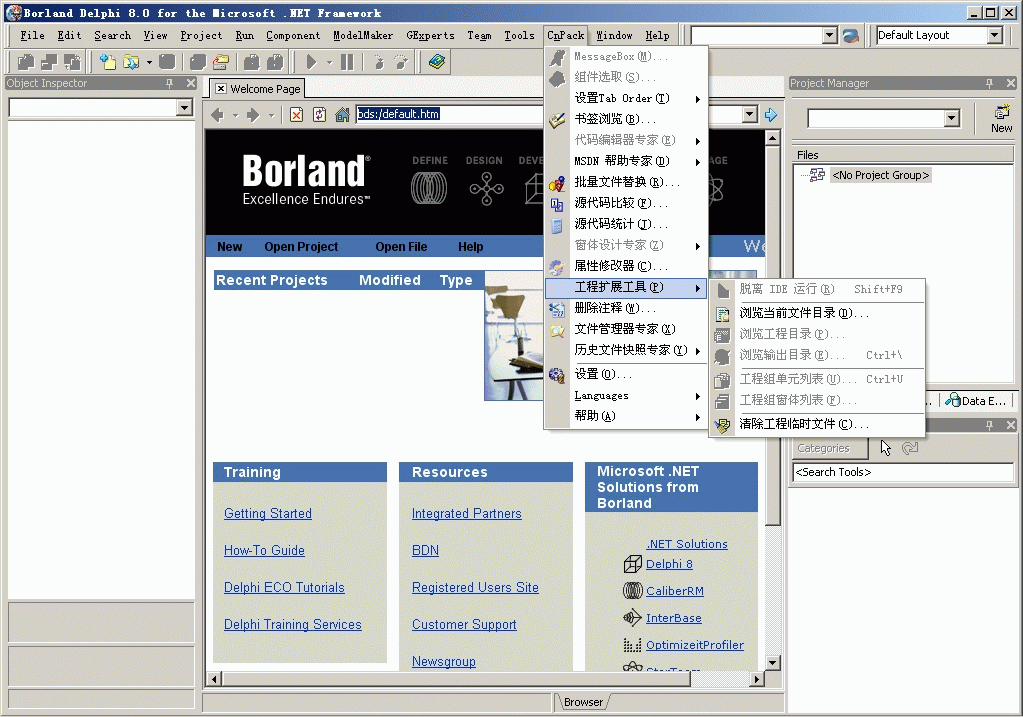1023x717 pixels.
Task: Click the Customer Support link under Resources
Action: [x=464, y=625]
